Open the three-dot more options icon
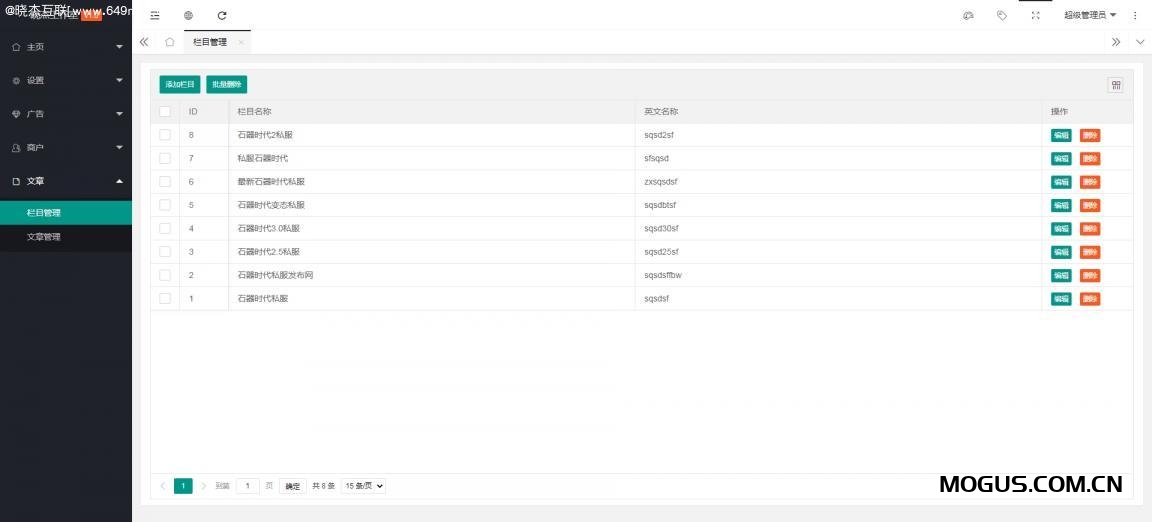Image resolution: width=1152 pixels, height=522 pixels. coord(1135,15)
